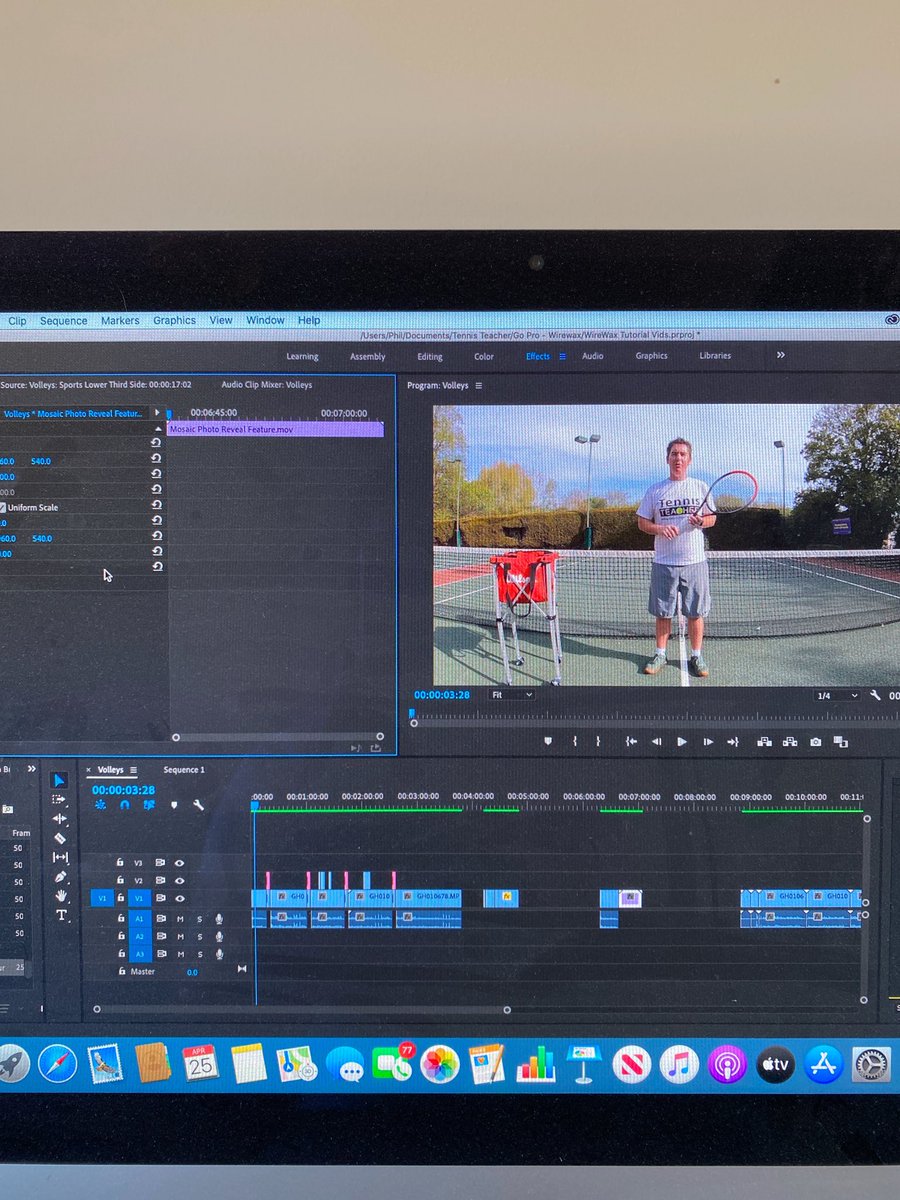Click Add Marker button in Program monitor

pos(548,741)
